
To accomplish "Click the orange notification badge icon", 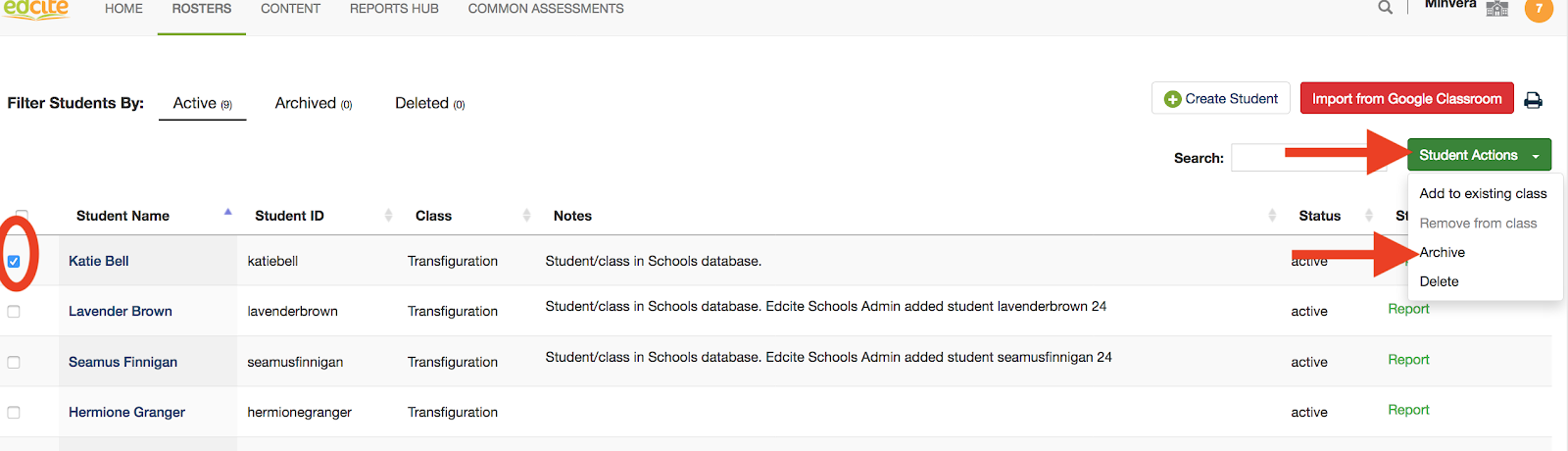I will (x=1539, y=9).
